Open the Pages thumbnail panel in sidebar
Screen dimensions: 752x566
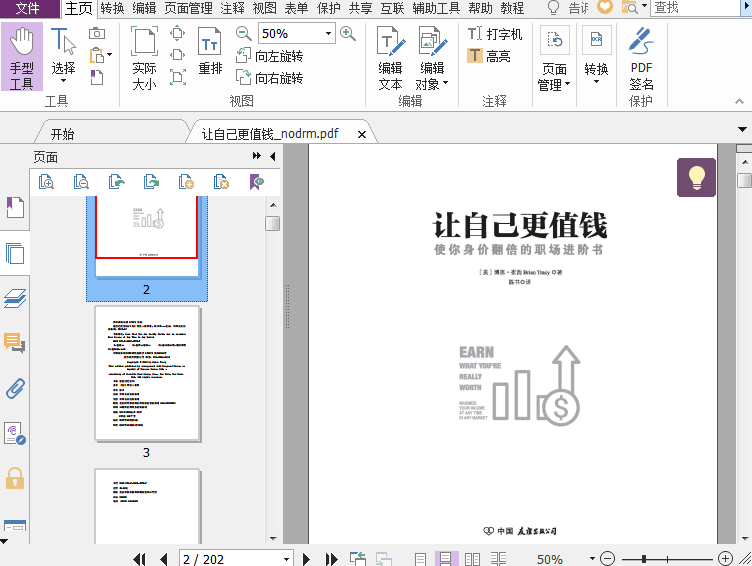(x=15, y=253)
